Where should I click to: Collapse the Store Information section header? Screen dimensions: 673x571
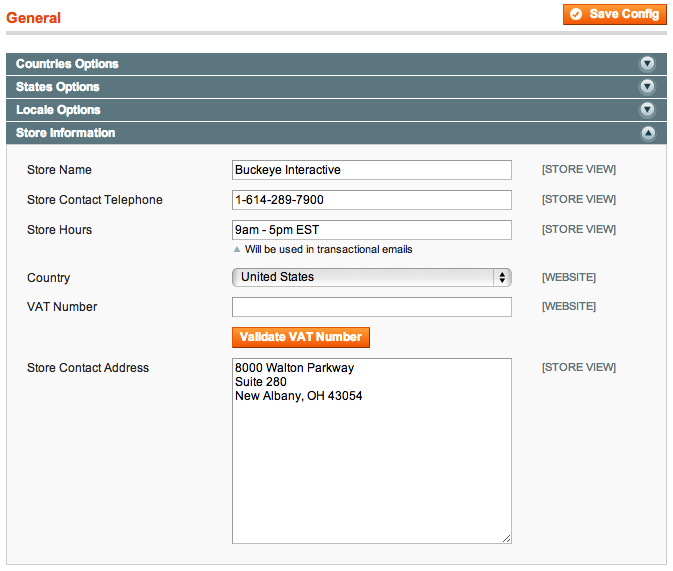[336, 133]
